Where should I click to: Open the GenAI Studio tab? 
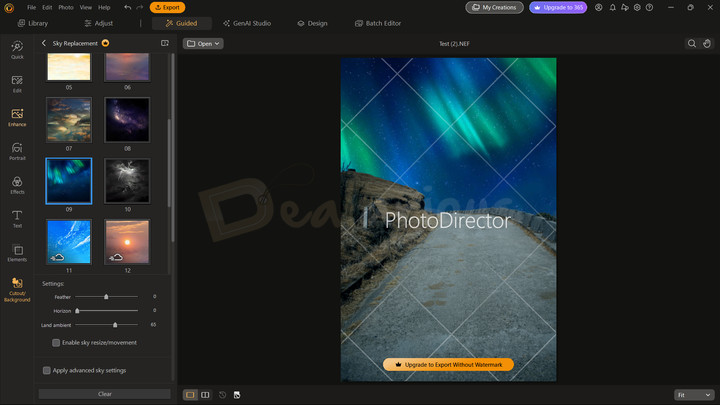247,23
